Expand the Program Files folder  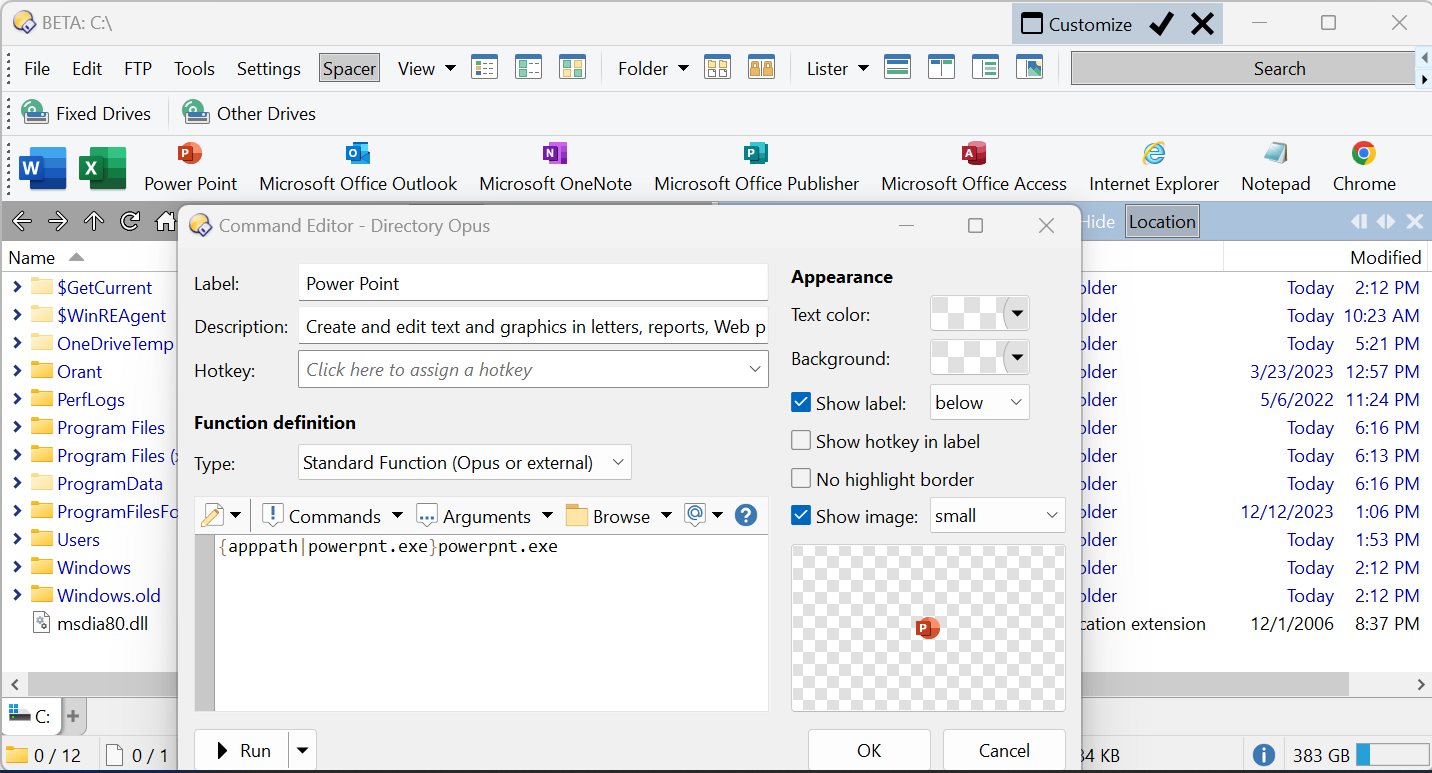tap(17, 427)
